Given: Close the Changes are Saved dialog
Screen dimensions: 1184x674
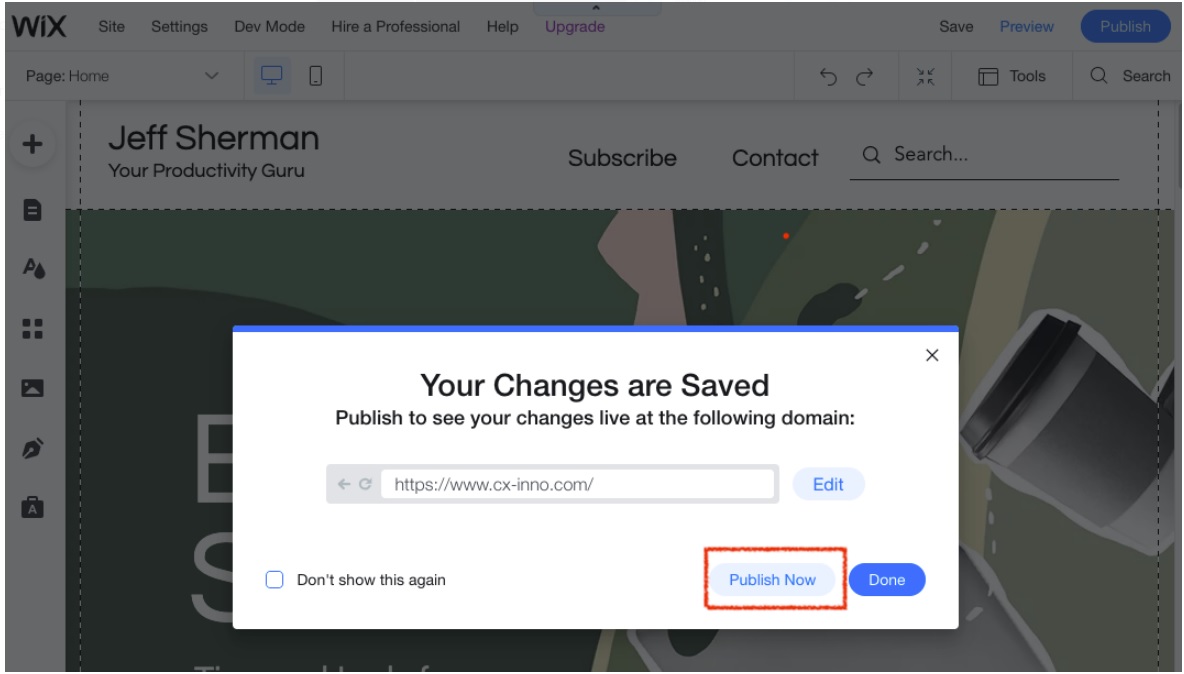Looking at the screenshot, I should (932, 355).
